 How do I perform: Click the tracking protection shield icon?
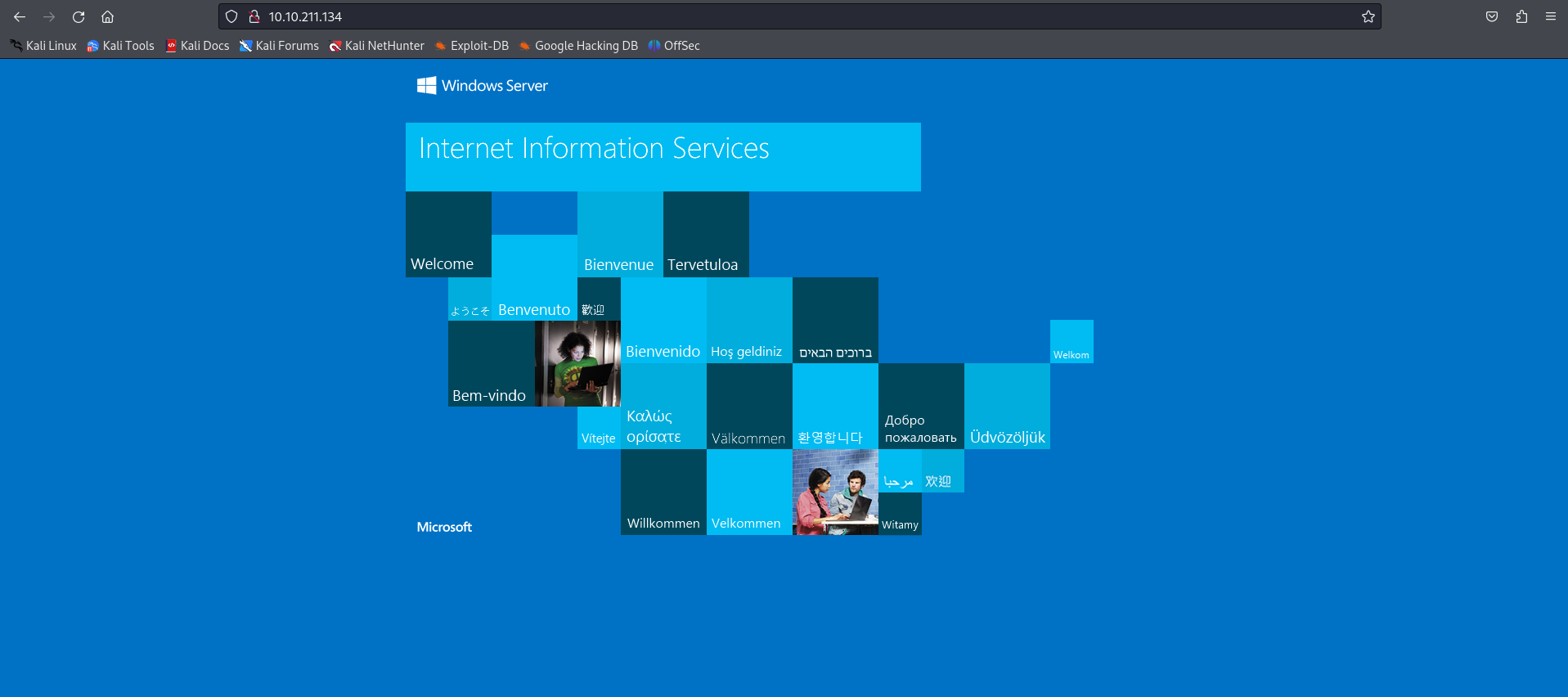231,16
